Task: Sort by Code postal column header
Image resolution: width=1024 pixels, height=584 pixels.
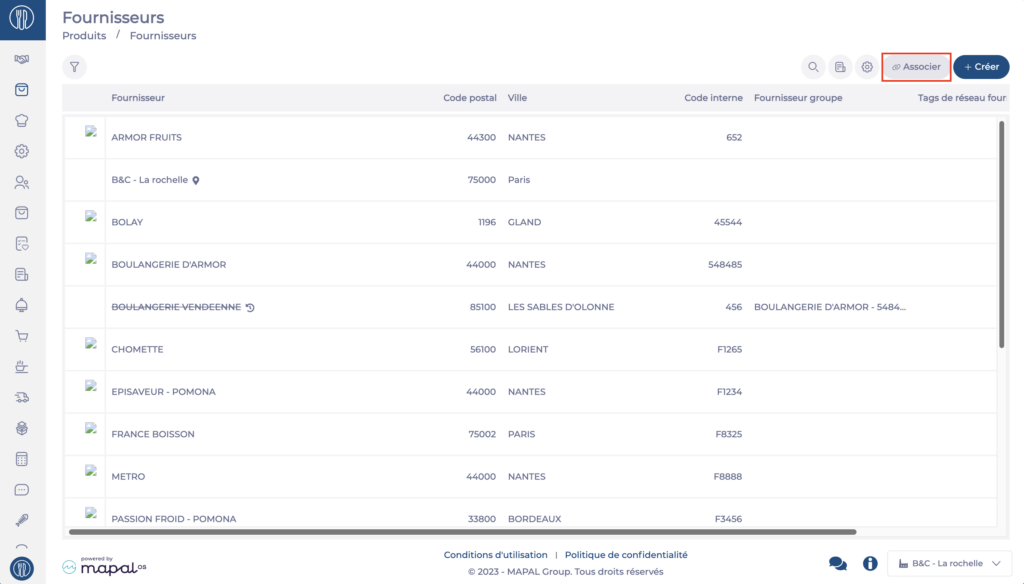Action: click(470, 98)
